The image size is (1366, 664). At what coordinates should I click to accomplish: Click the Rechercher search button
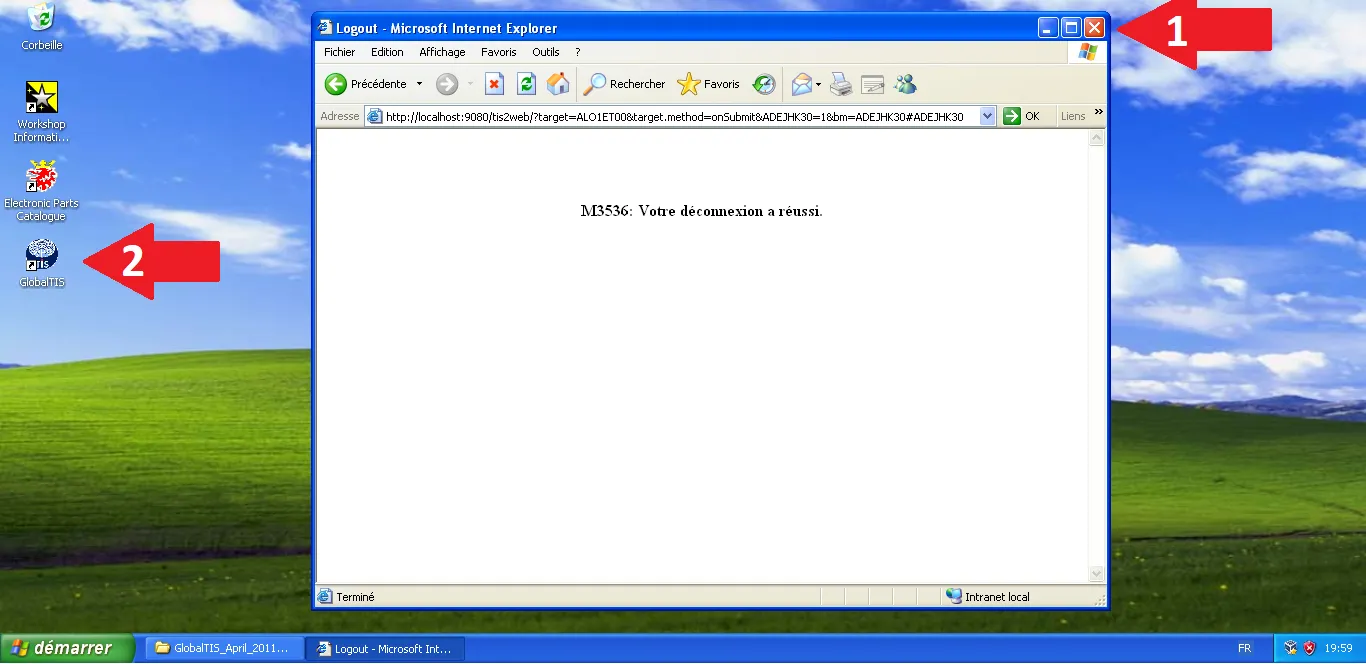[x=625, y=85]
